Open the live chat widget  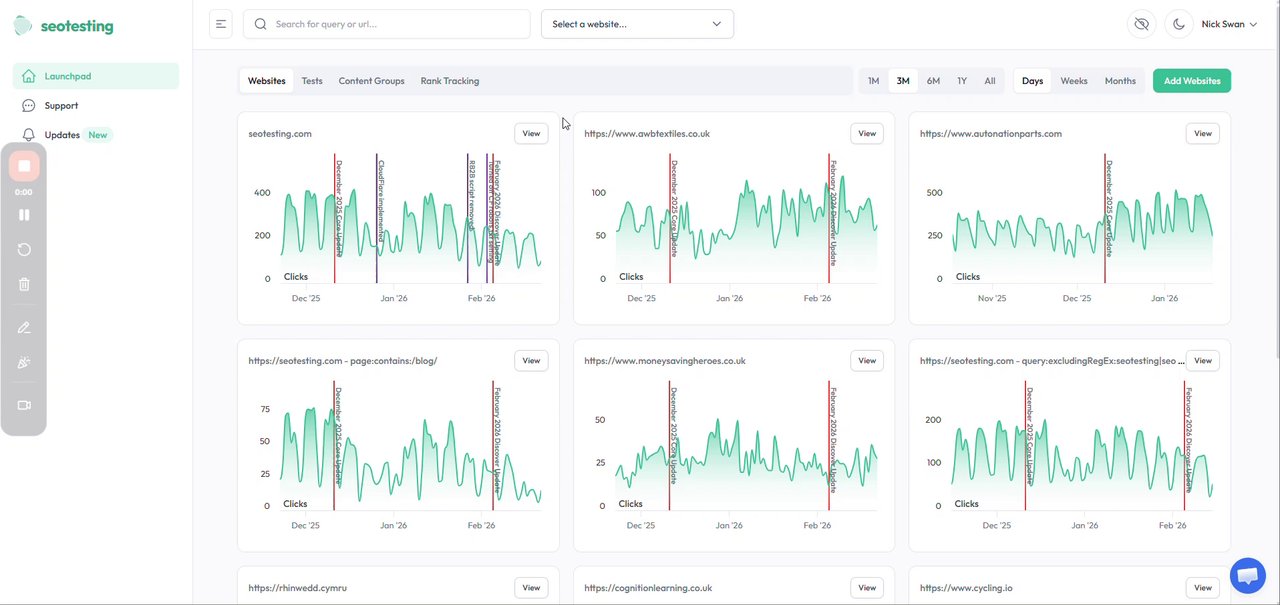[x=1247, y=576]
